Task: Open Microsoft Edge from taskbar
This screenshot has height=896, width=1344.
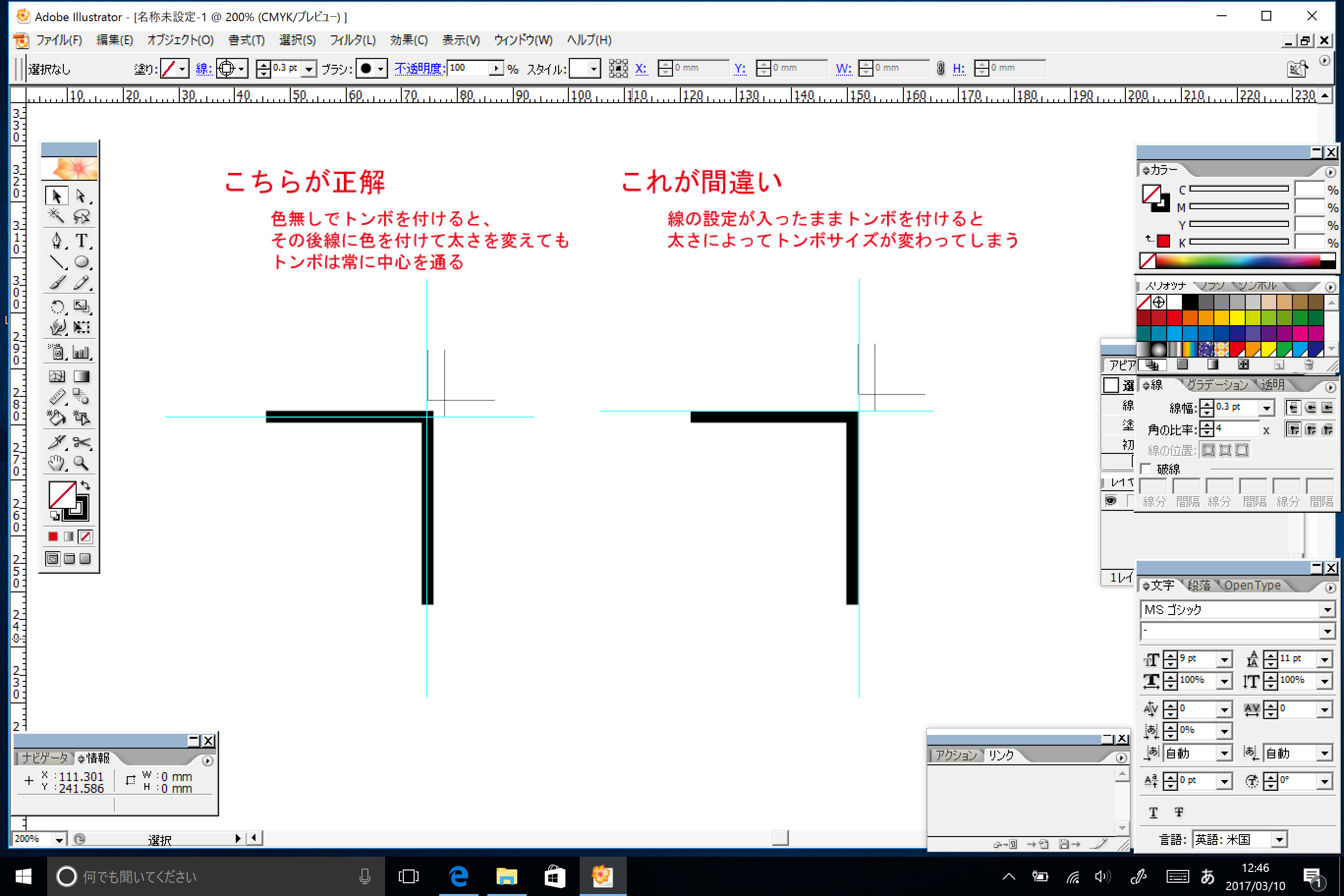Action: [x=458, y=876]
